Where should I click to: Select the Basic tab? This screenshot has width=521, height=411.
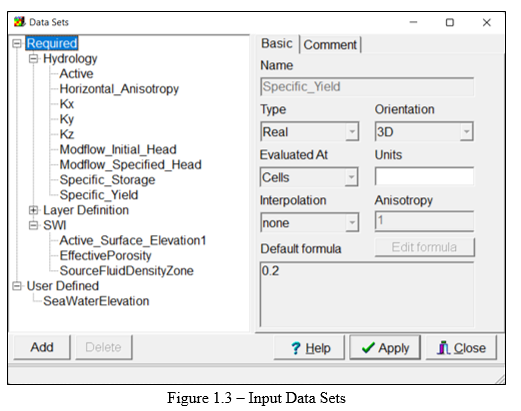click(277, 44)
